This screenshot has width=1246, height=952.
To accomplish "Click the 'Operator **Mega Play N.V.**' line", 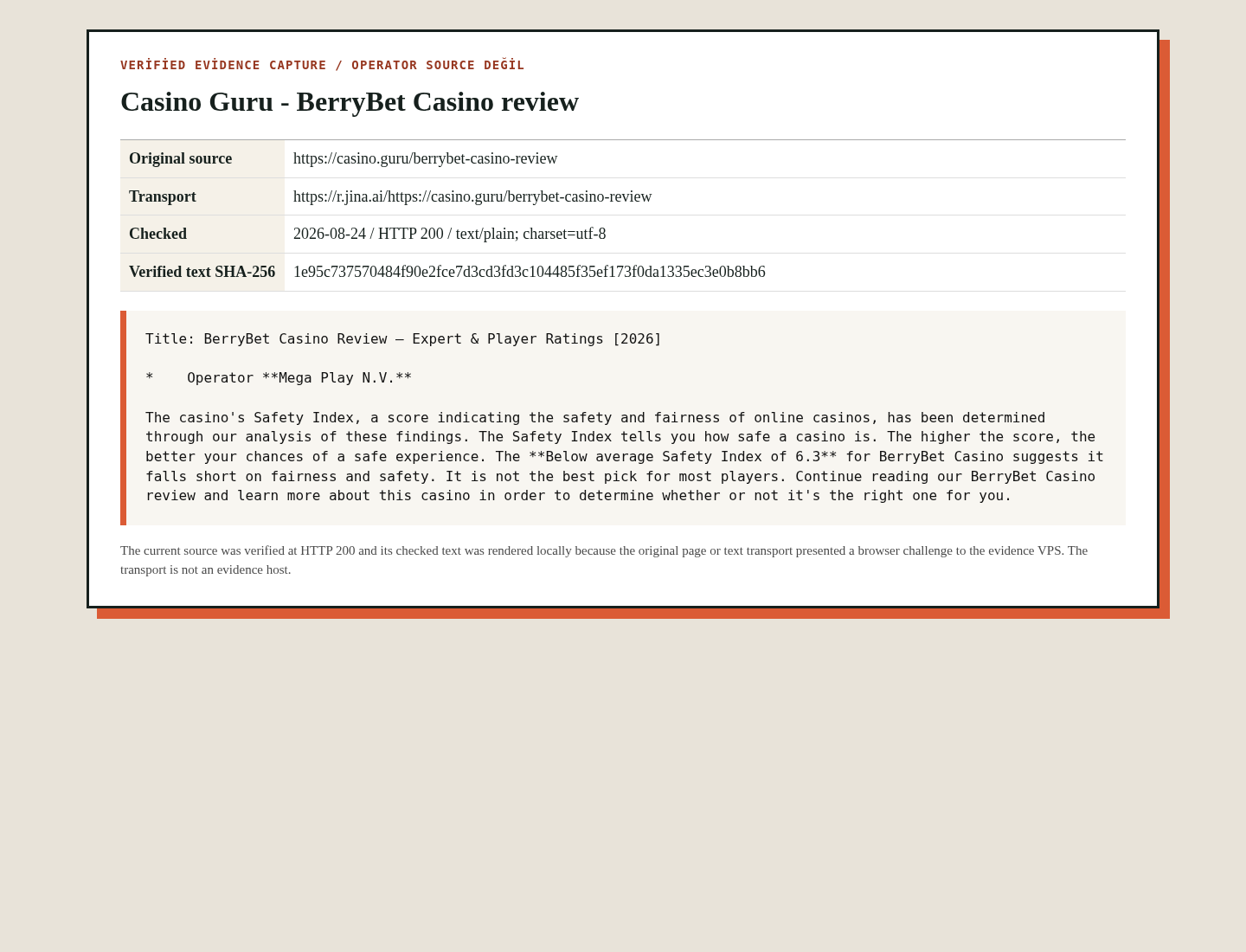I will click(x=279, y=377).
